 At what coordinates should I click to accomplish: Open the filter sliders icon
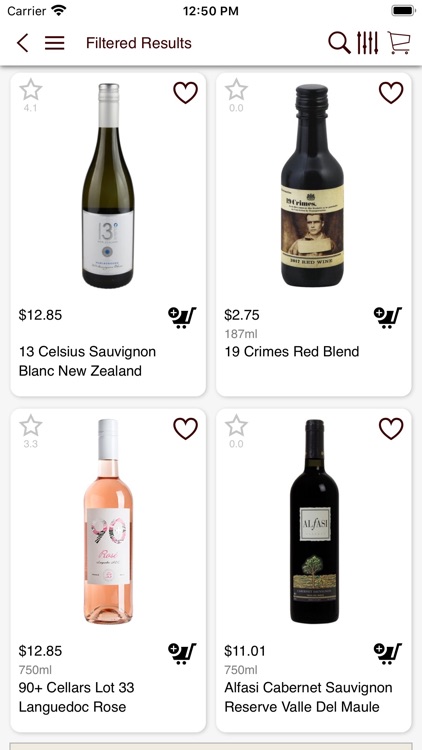pyautogui.click(x=367, y=43)
